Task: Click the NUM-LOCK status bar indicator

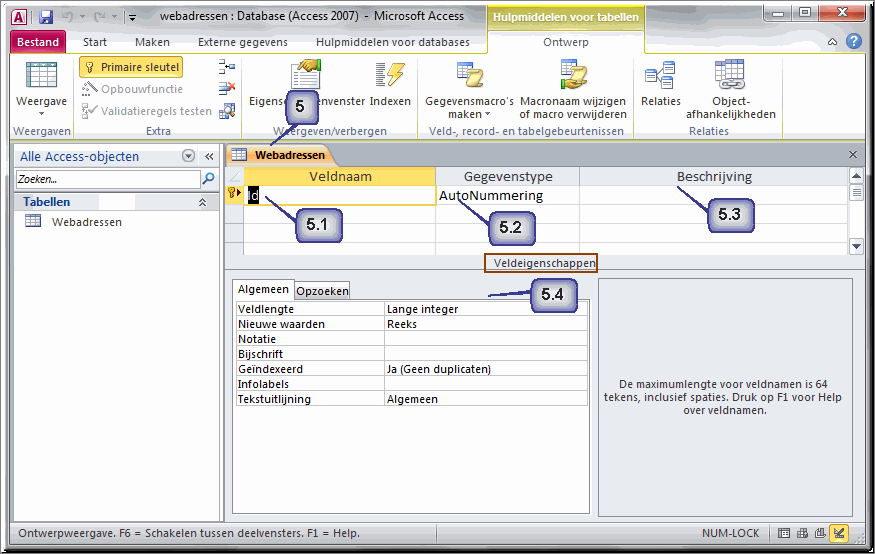Action: coord(730,533)
